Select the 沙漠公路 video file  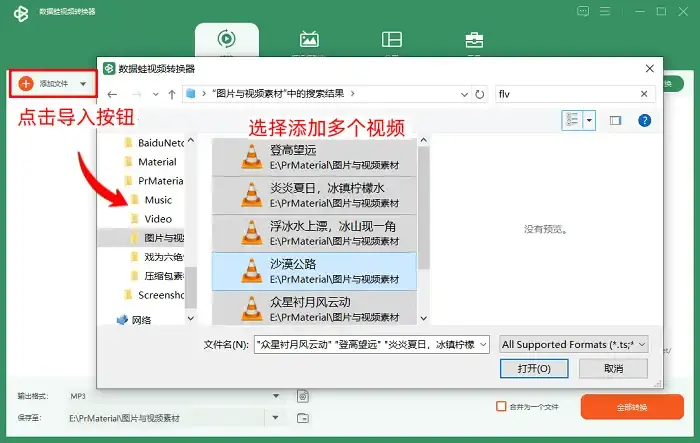(314, 271)
